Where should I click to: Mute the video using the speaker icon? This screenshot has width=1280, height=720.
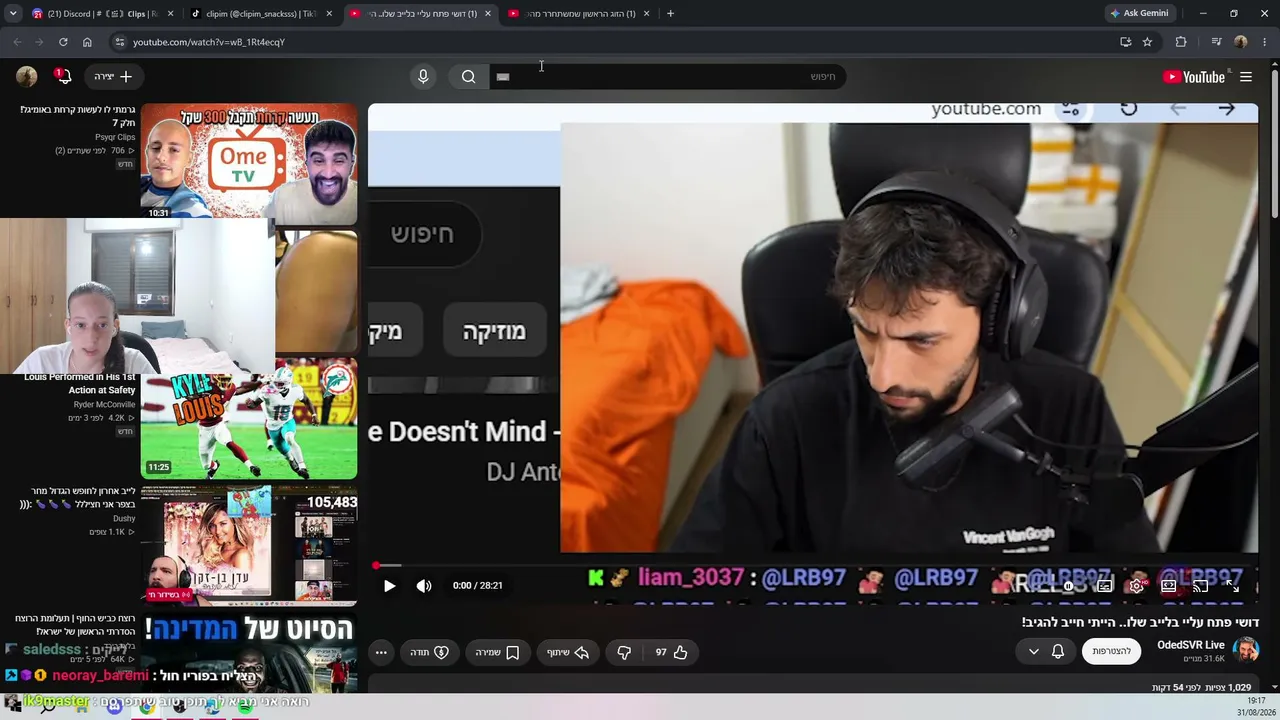coord(424,586)
